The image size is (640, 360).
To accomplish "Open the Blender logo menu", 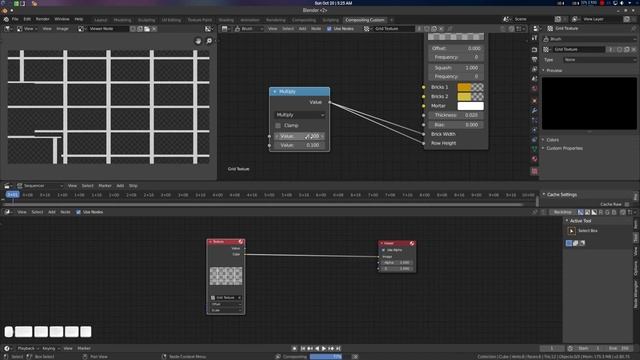I will click(x=6, y=19).
